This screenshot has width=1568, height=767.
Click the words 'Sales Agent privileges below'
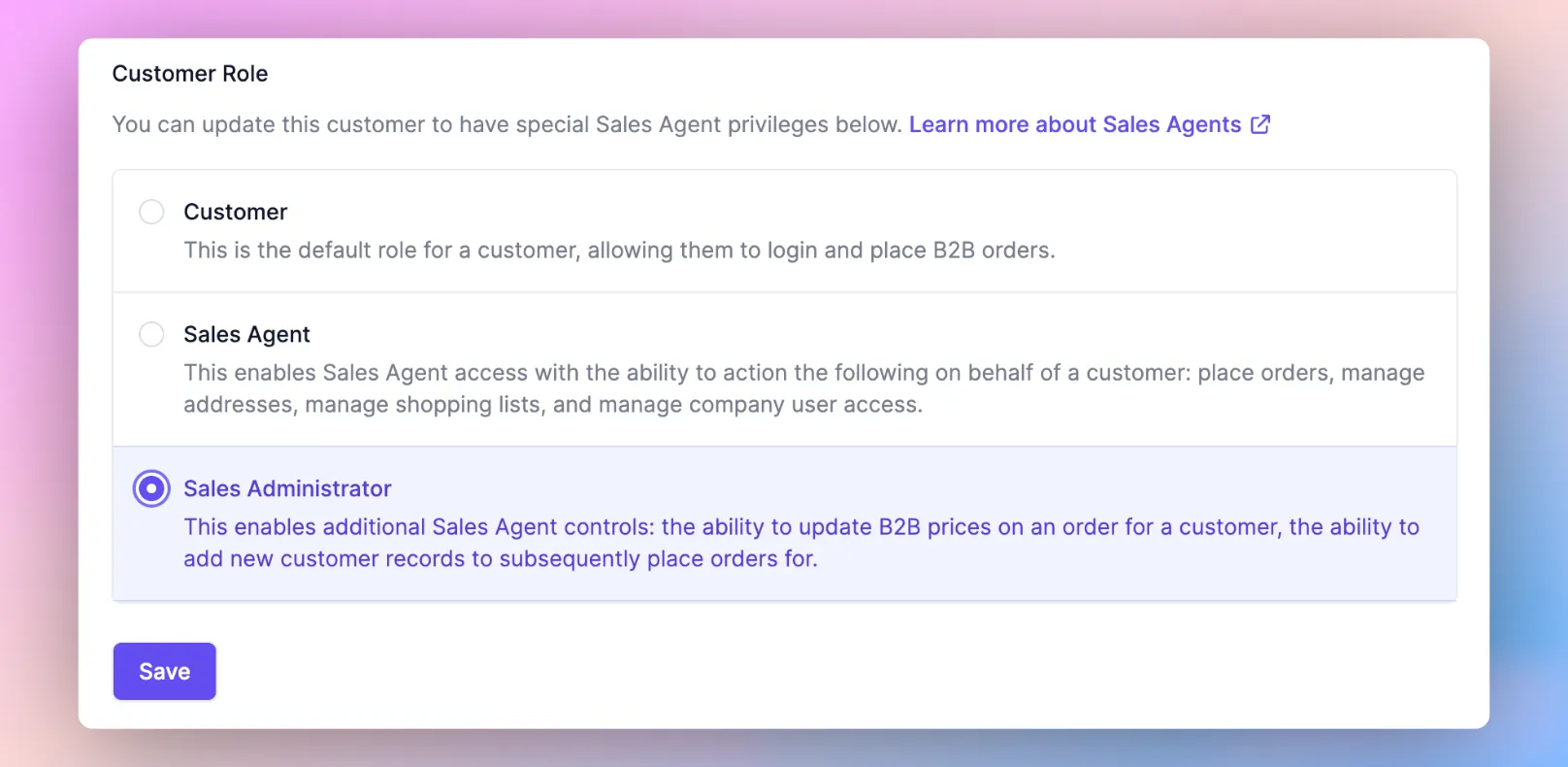point(748,124)
